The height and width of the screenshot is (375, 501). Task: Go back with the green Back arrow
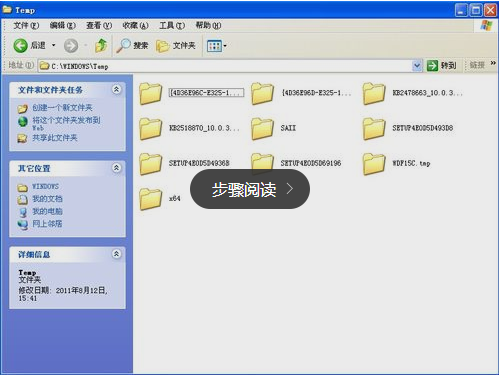click(x=20, y=45)
